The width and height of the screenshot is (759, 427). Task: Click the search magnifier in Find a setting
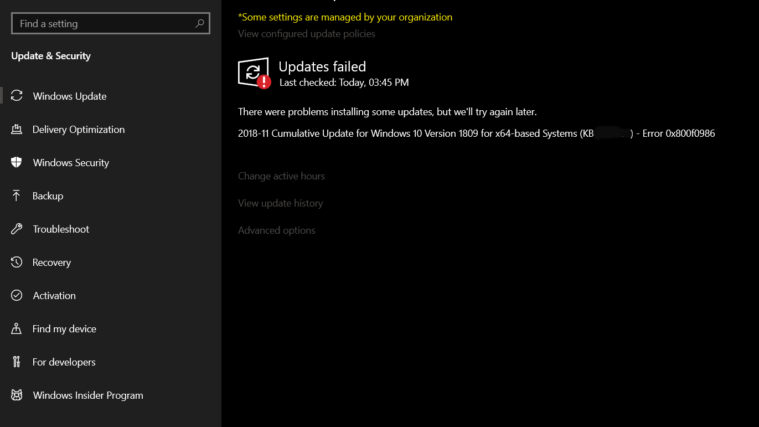click(199, 23)
